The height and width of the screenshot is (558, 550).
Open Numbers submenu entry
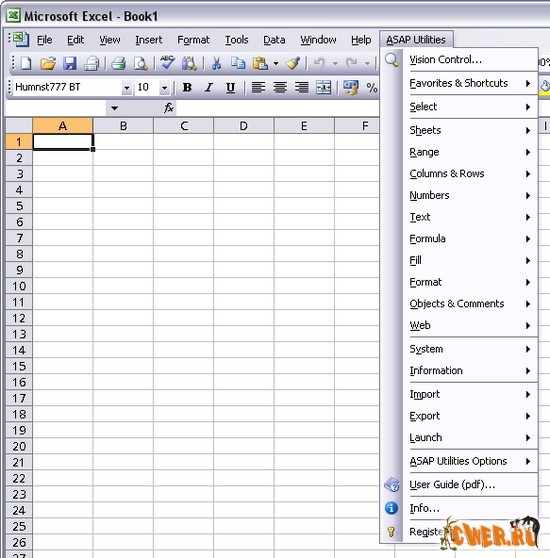click(470, 195)
